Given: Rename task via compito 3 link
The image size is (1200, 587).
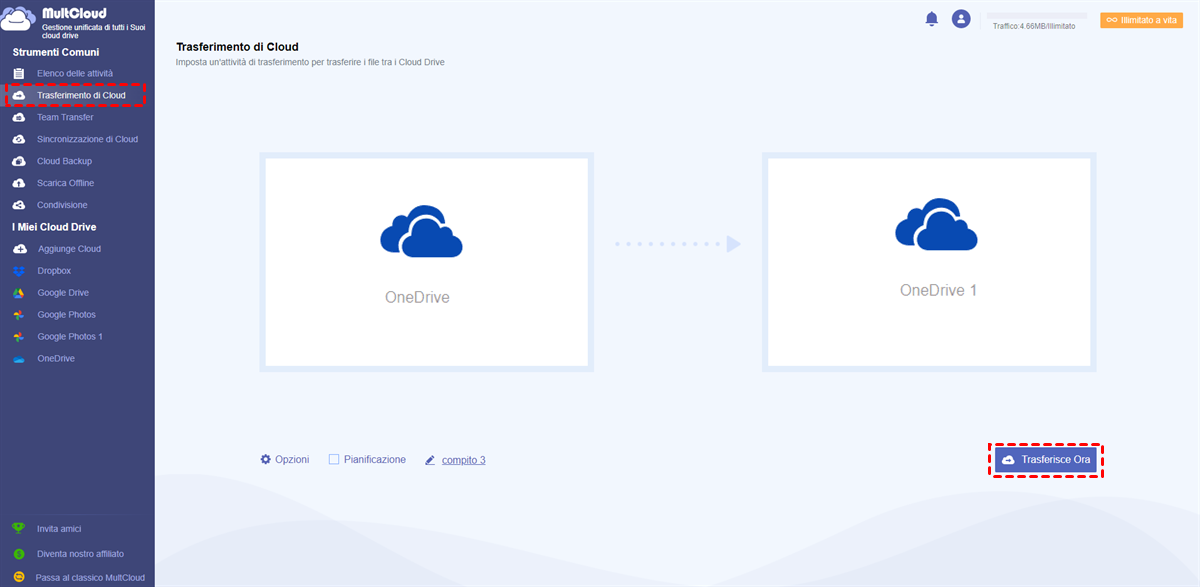Looking at the screenshot, I should [x=464, y=460].
